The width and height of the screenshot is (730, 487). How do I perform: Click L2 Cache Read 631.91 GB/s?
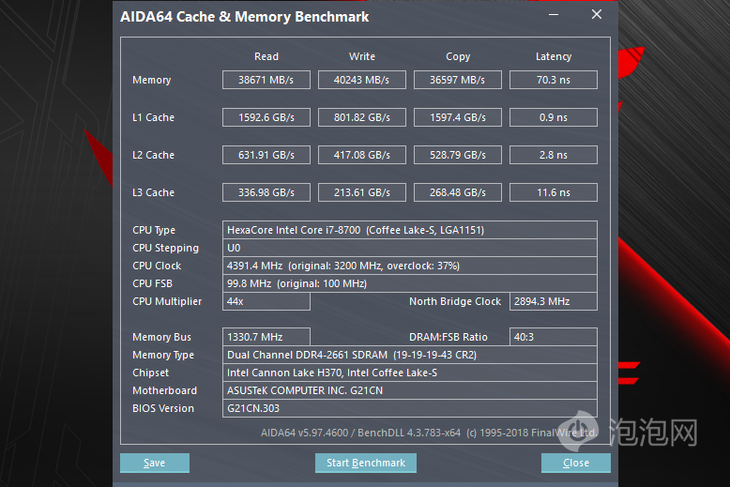[266, 155]
